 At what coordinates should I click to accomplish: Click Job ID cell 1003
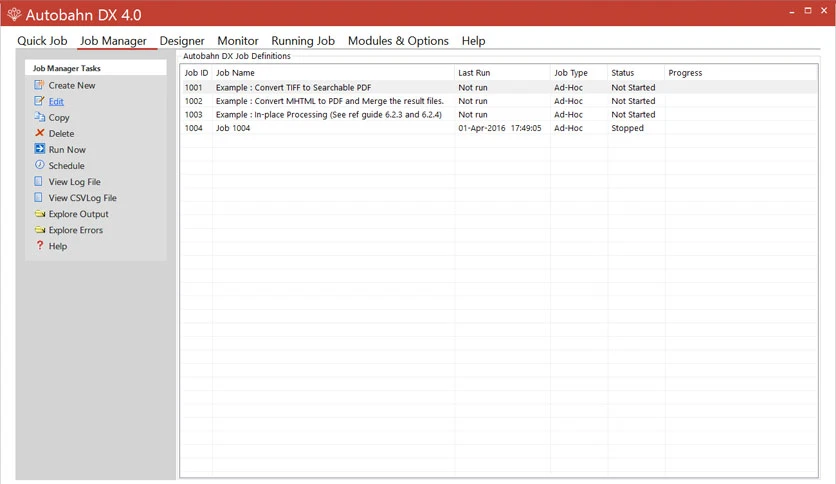click(x=194, y=115)
